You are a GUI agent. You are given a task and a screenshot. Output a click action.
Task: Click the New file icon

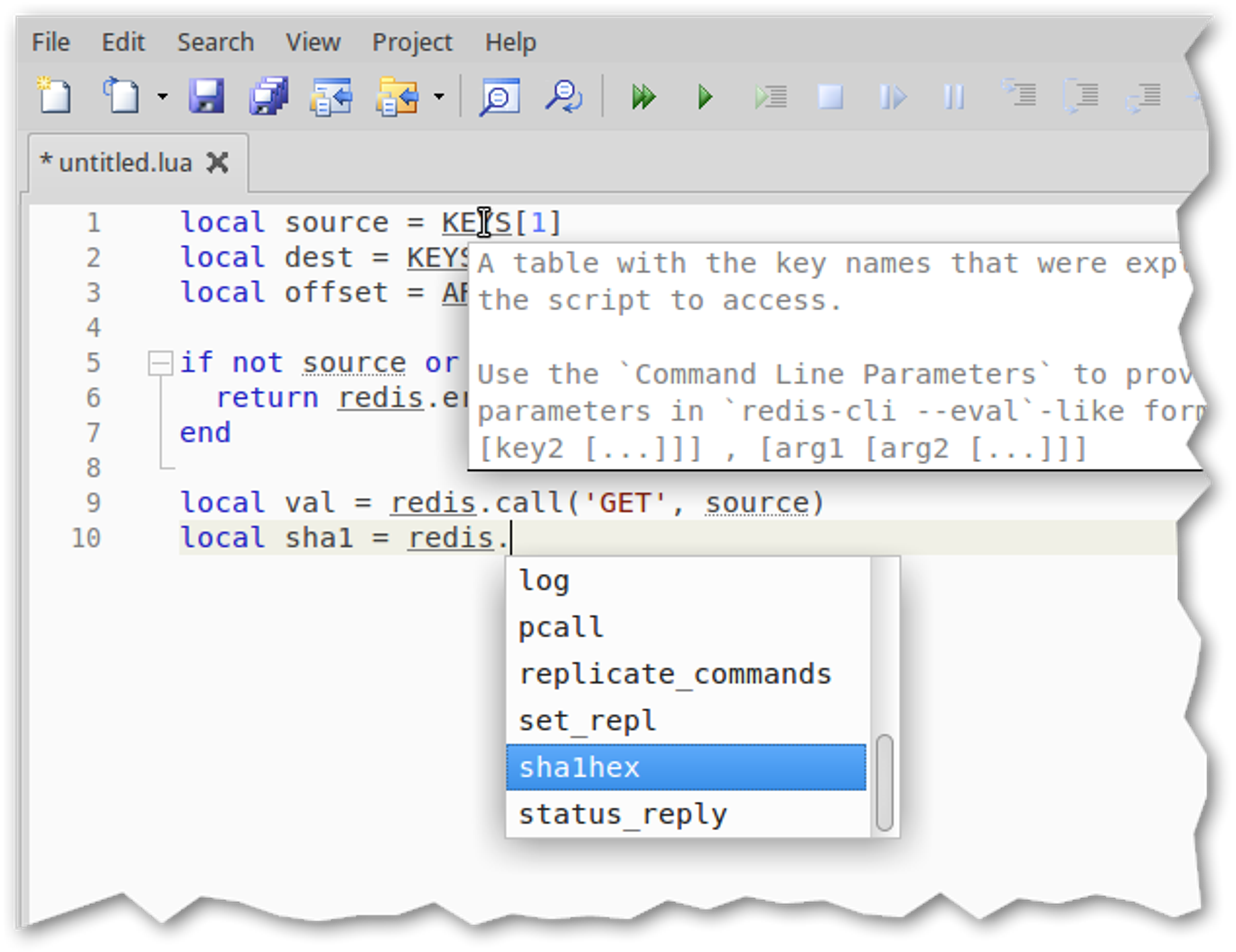[54, 96]
